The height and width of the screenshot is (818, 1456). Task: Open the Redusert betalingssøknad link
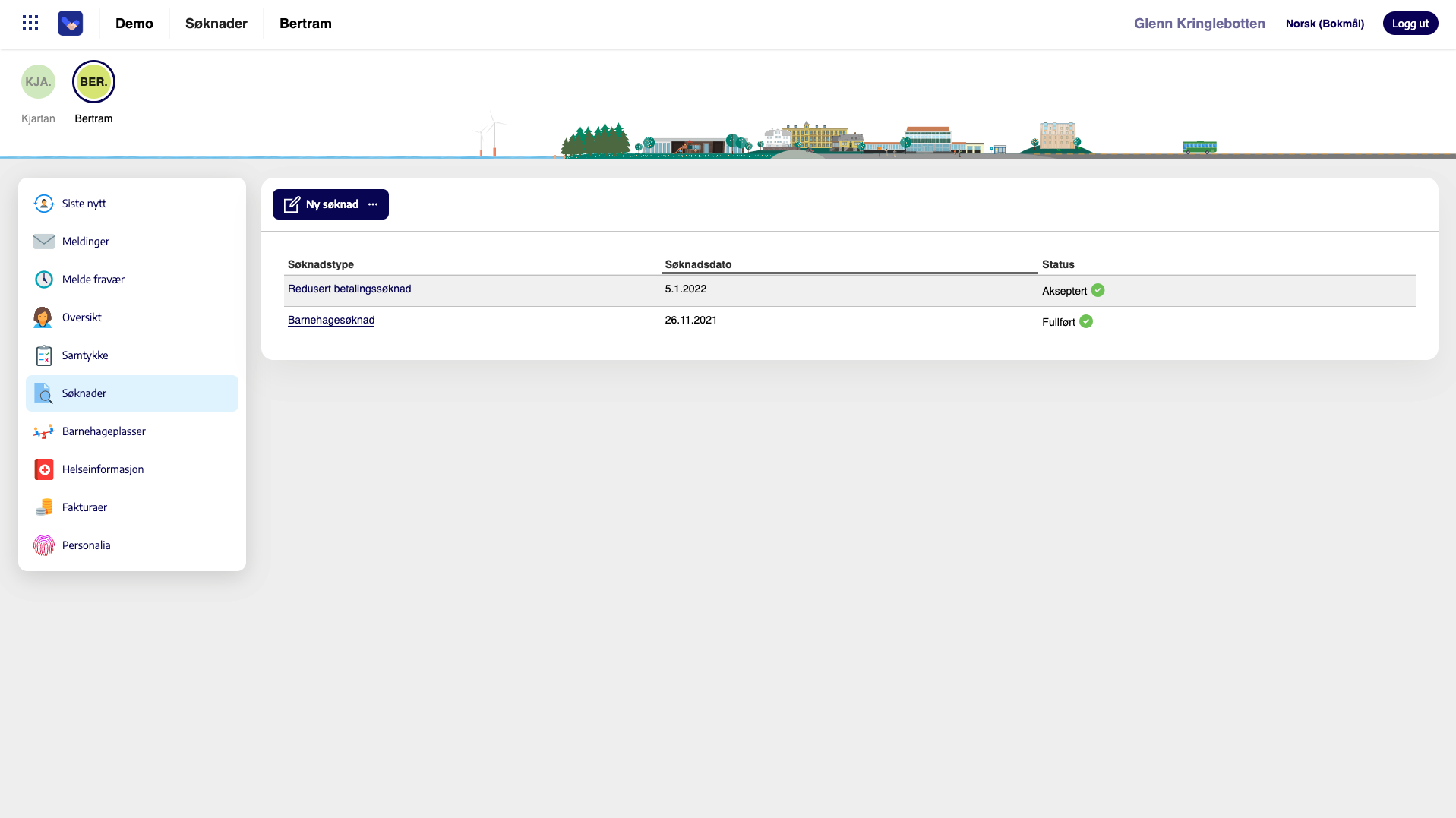pyautogui.click(x=349, y=289)
